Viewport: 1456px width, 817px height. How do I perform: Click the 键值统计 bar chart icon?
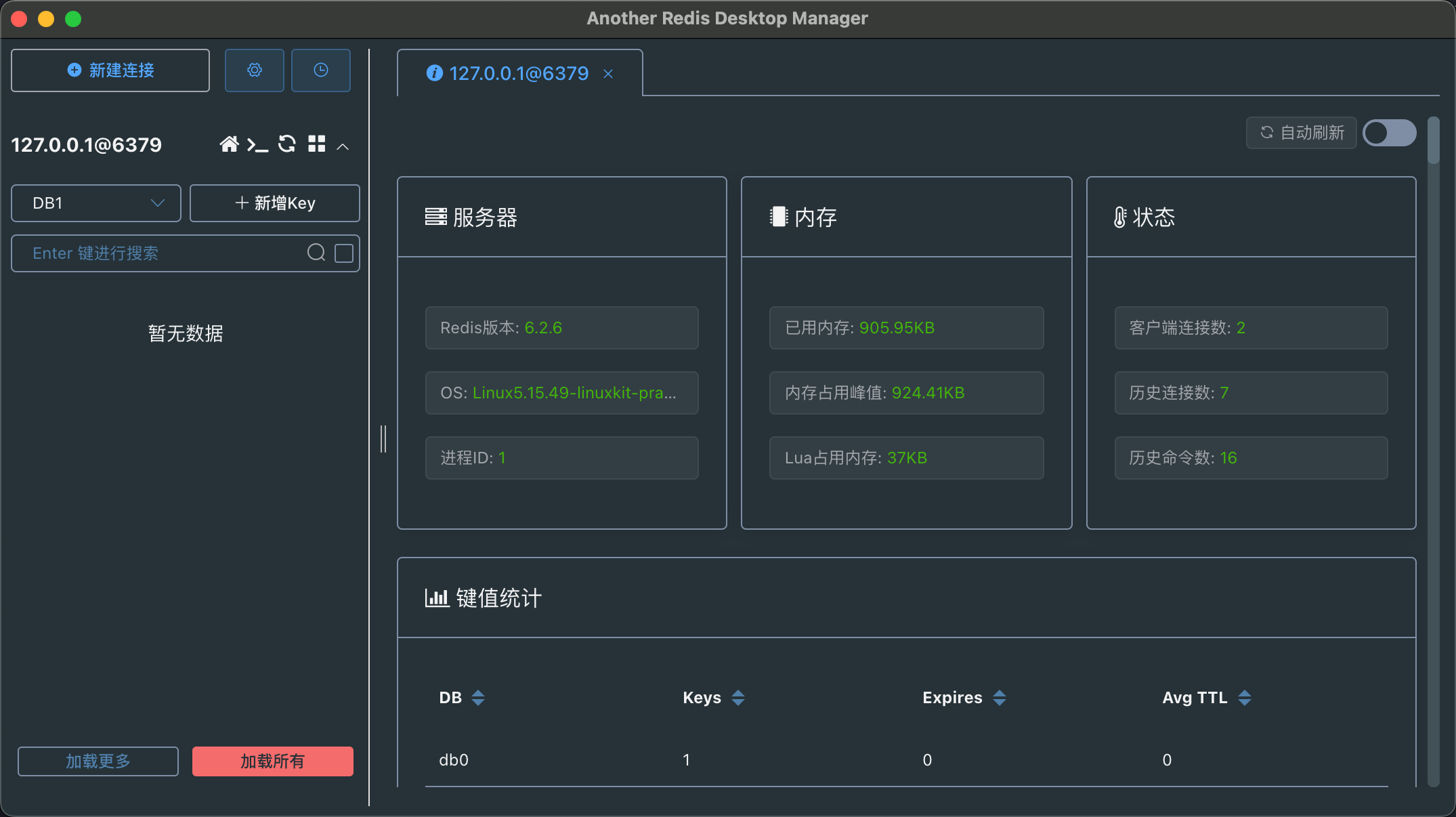pyautogui.click(x=437, y=598)
